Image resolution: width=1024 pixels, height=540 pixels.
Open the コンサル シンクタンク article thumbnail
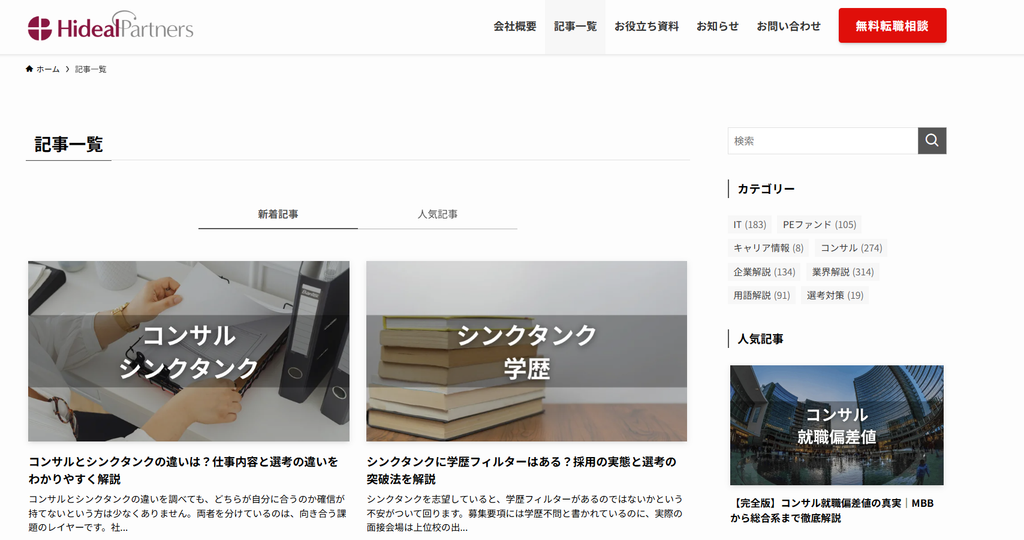pos(189,351)
